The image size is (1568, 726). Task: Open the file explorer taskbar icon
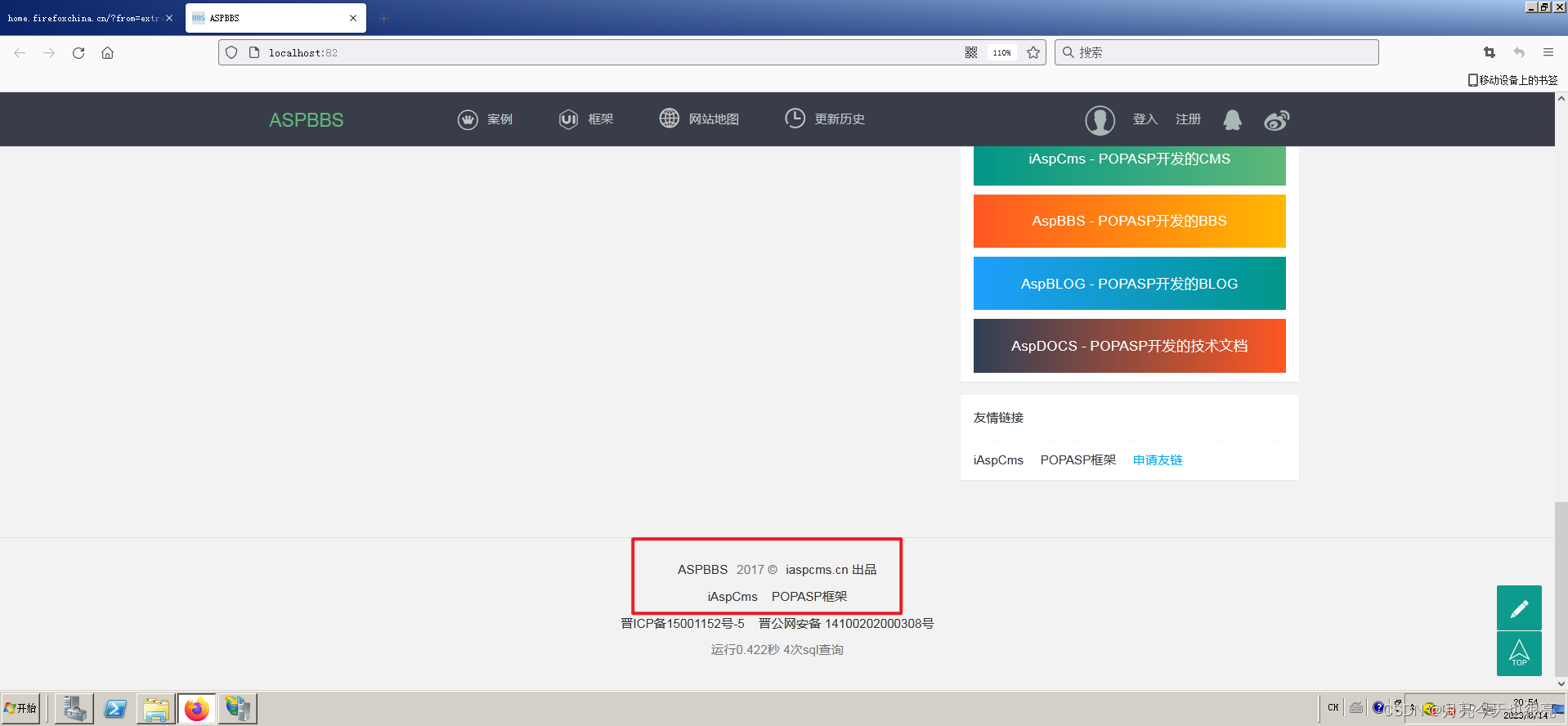click(x=156, y=709)
